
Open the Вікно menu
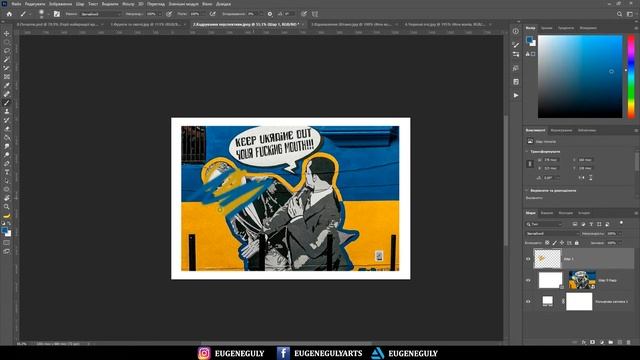coord(207,4)
